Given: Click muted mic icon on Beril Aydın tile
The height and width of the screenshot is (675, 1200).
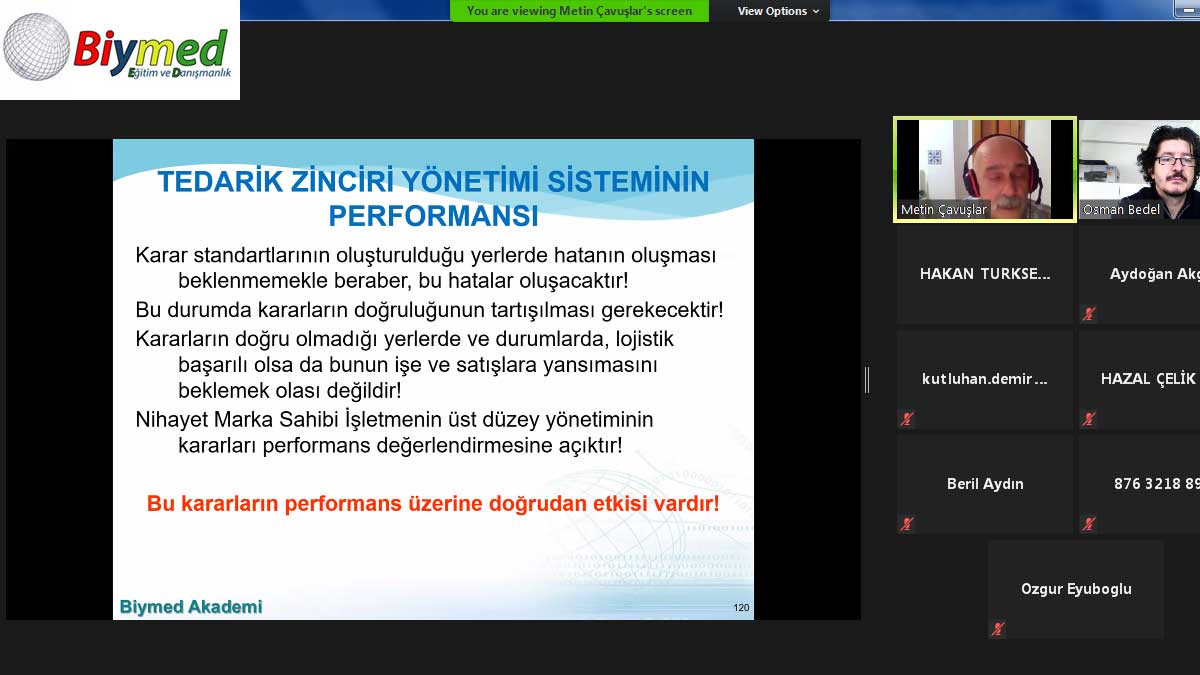Looking at the screenshot, I should [x=907, y=523].
